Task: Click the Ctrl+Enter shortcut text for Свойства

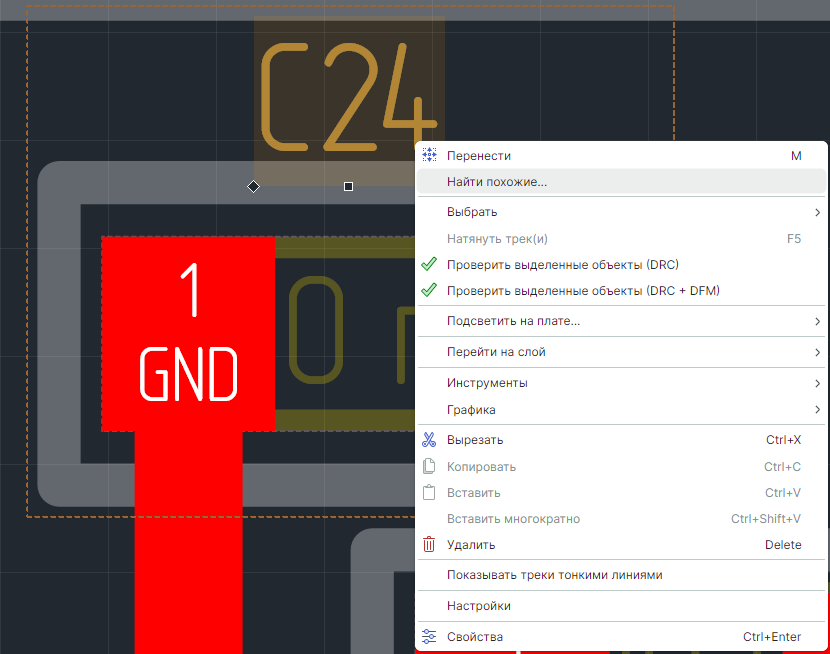Action: tap(772, 637)
